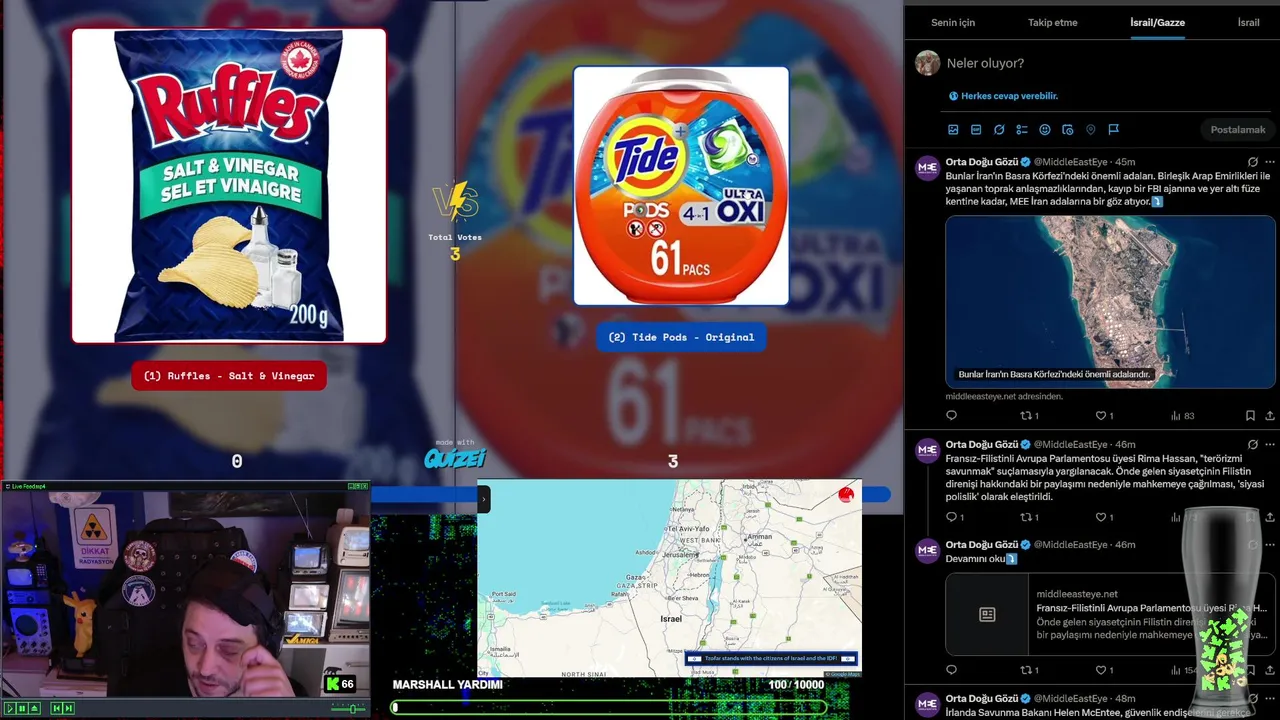Retweet the 45m Iran islands tweet
The image size is (1280, 720).
click(x=1029, y=416)
